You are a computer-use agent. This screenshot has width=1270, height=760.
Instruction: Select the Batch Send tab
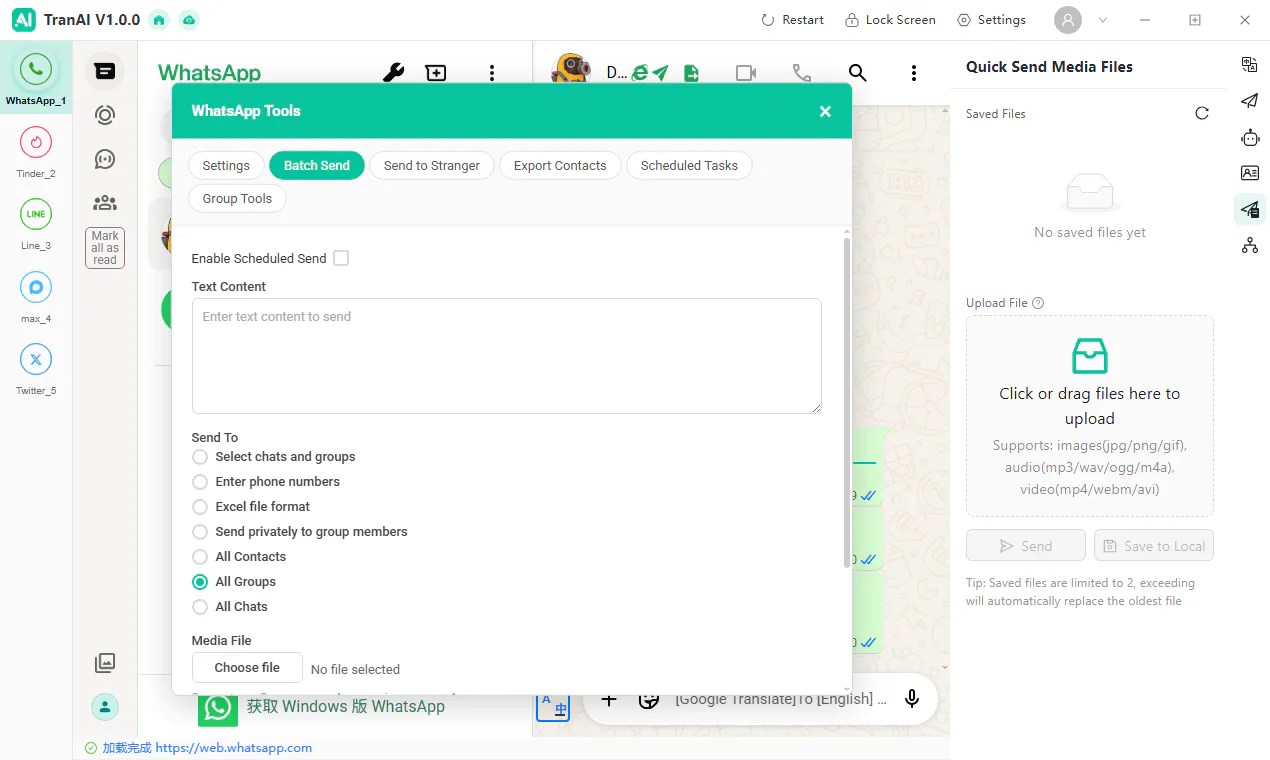317,165
